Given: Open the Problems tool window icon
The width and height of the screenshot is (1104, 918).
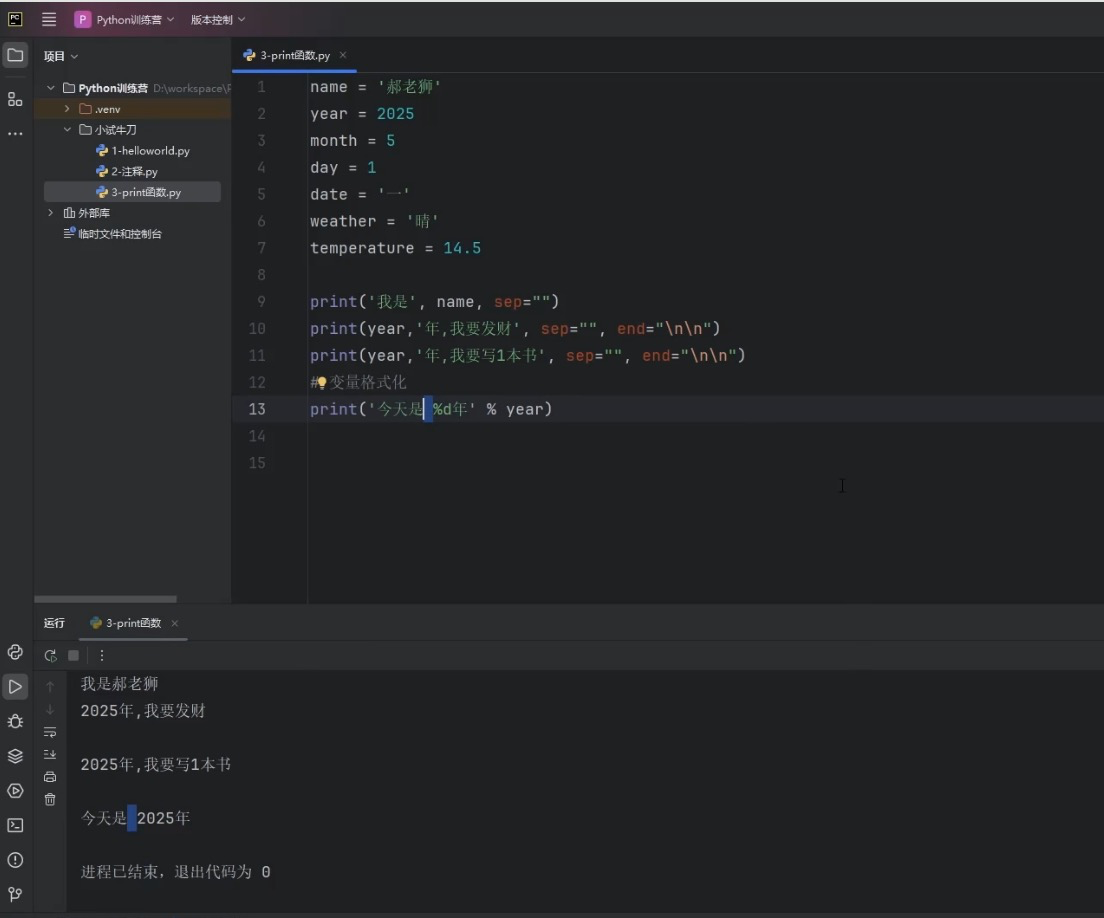Looking at the screenshot, I should pos(15,860).
